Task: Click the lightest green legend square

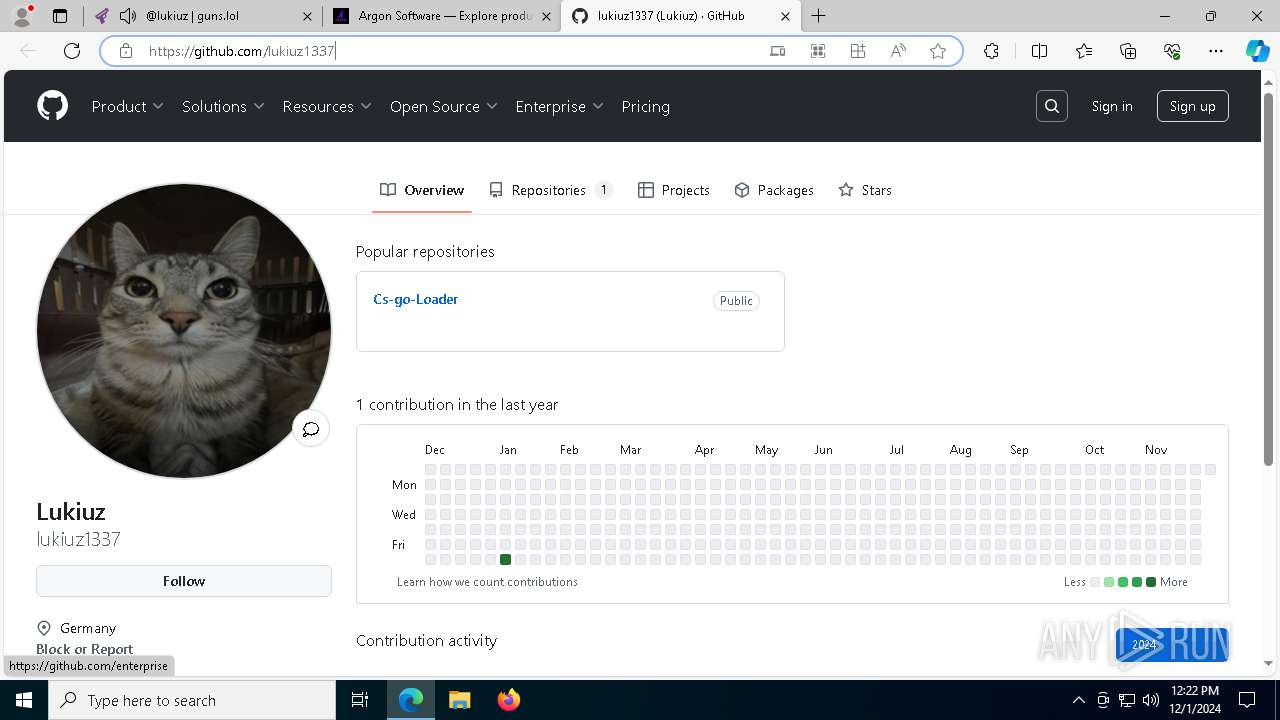Action: (1109, 582)
